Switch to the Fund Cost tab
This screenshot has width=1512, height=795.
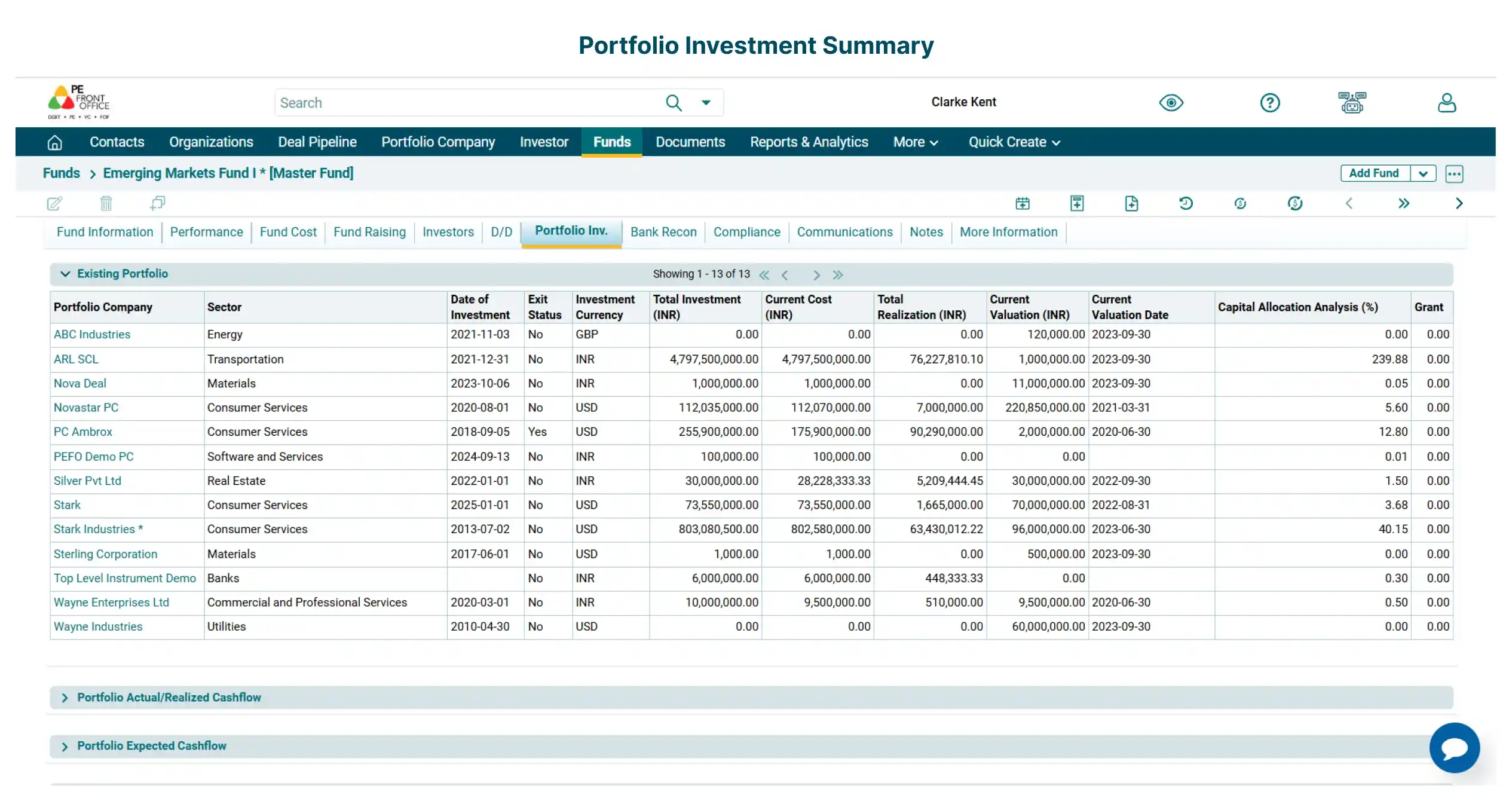click(288, 233)
